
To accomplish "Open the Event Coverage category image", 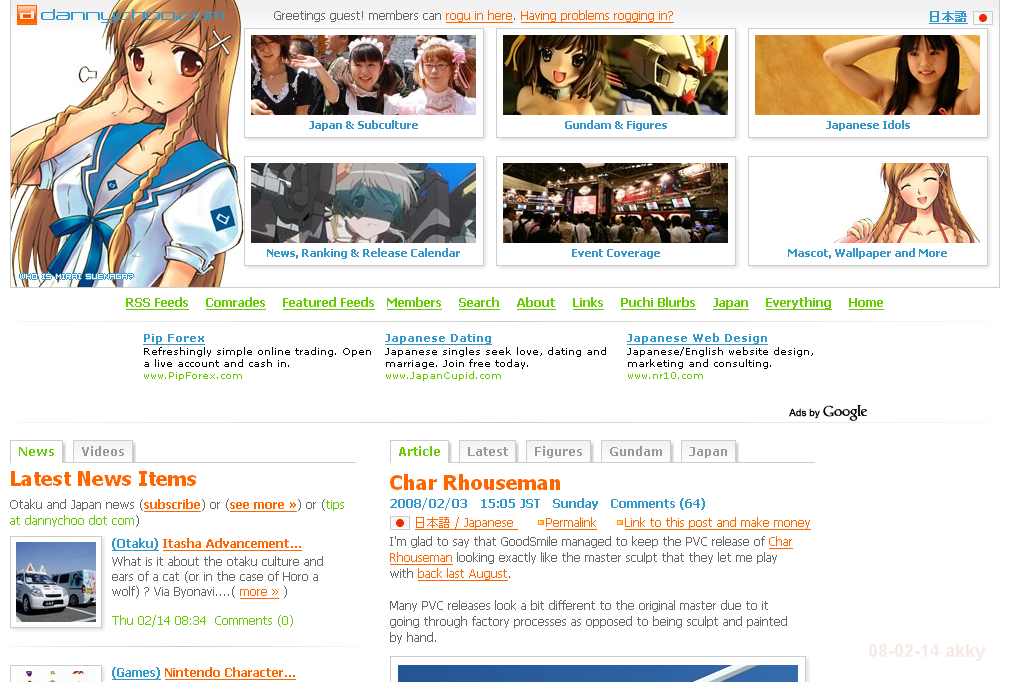I will pyautogui.click(x=615, y=203).
